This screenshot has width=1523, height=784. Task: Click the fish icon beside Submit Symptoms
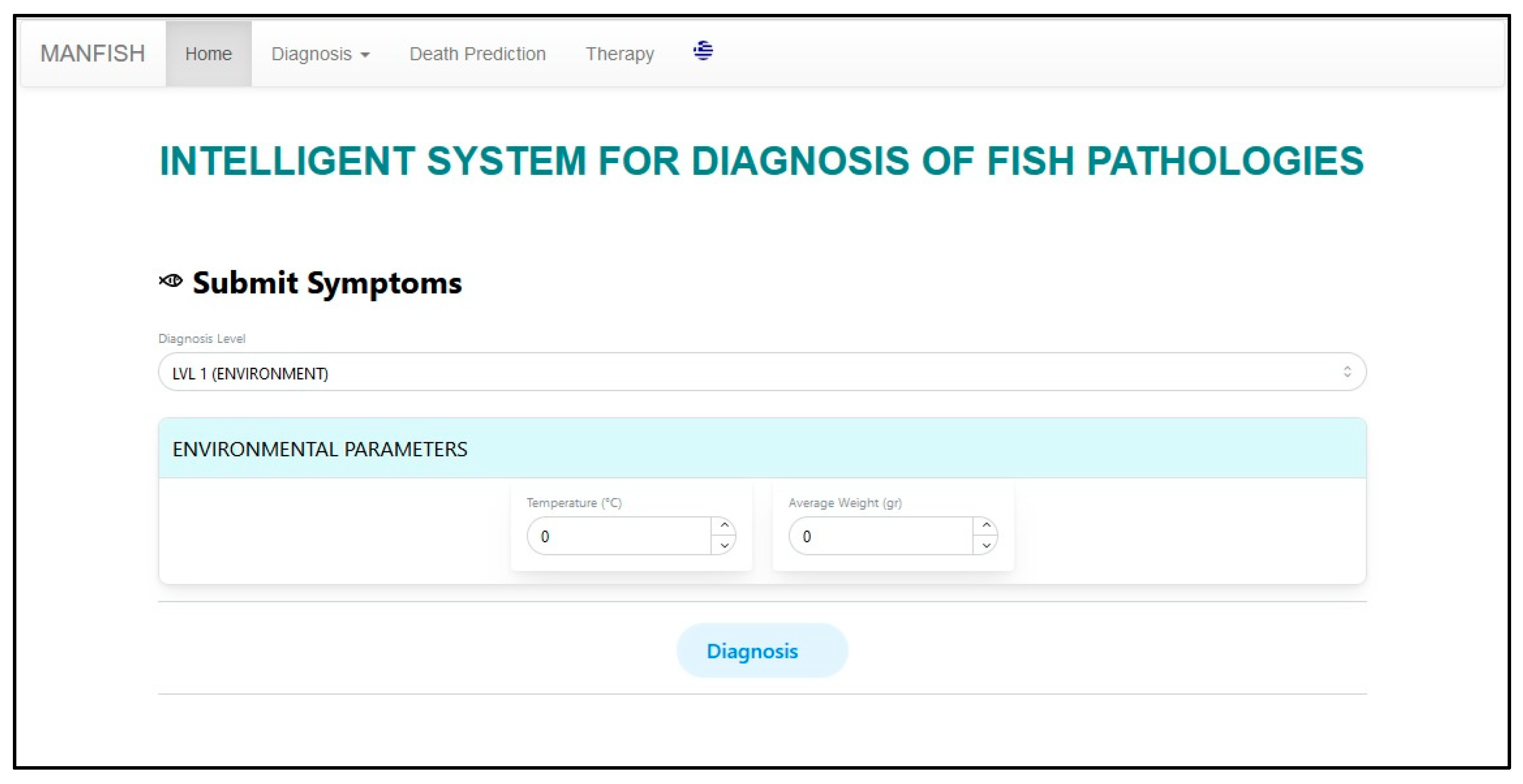click(x=171, y=281)
